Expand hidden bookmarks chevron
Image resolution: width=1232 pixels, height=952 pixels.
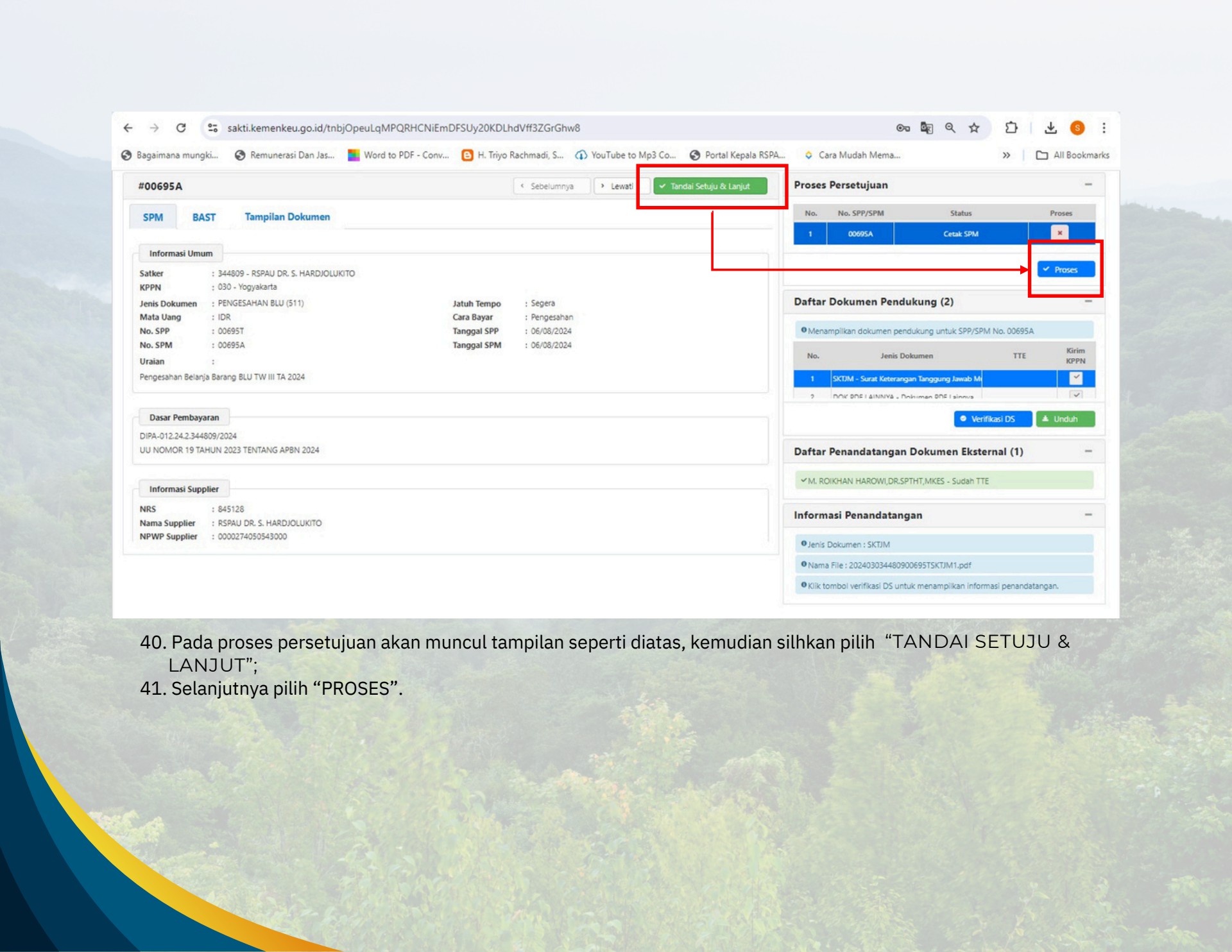1006,155
